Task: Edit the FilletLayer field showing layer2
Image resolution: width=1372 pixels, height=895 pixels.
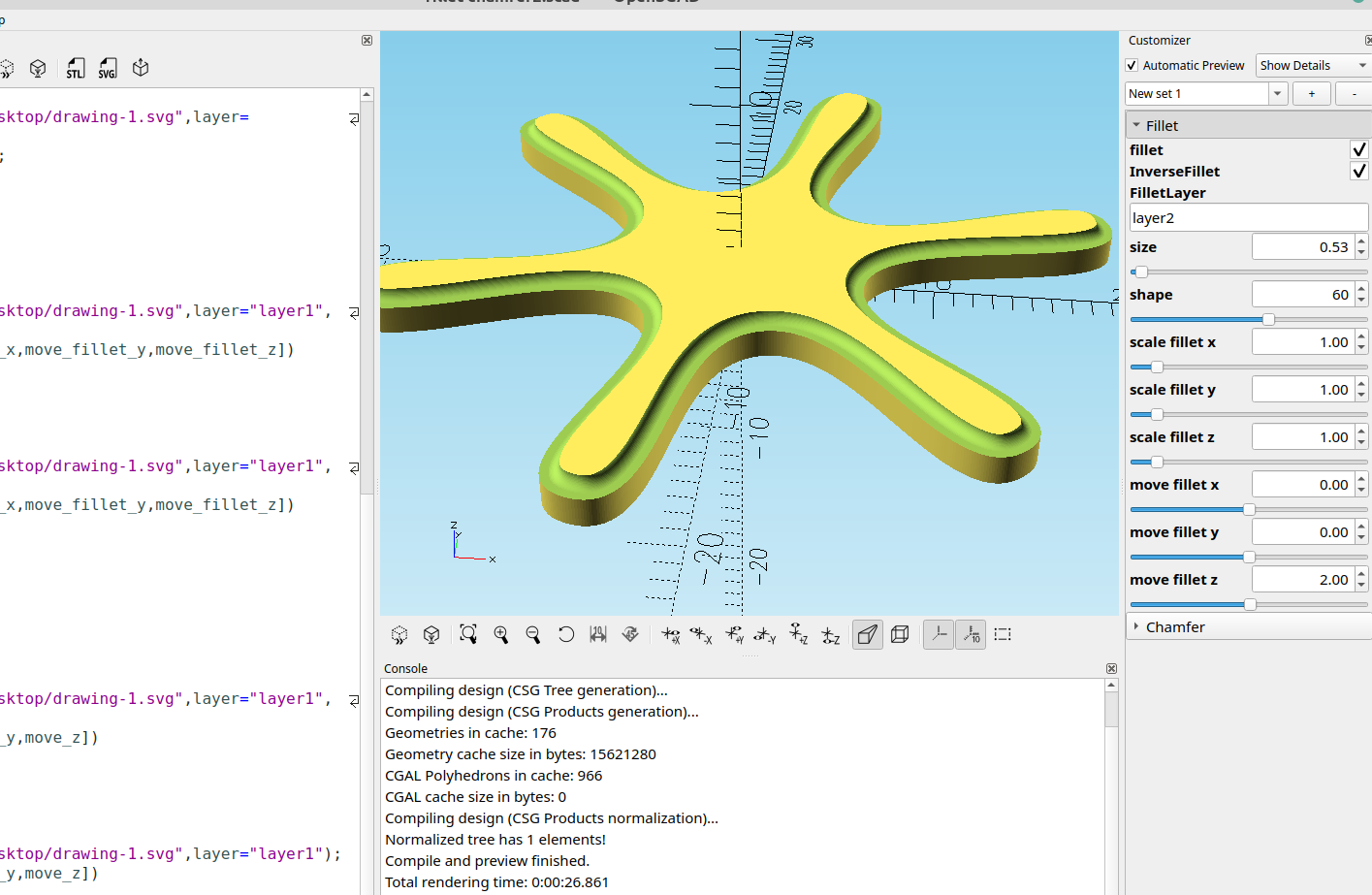Action: click(1248, 216)
